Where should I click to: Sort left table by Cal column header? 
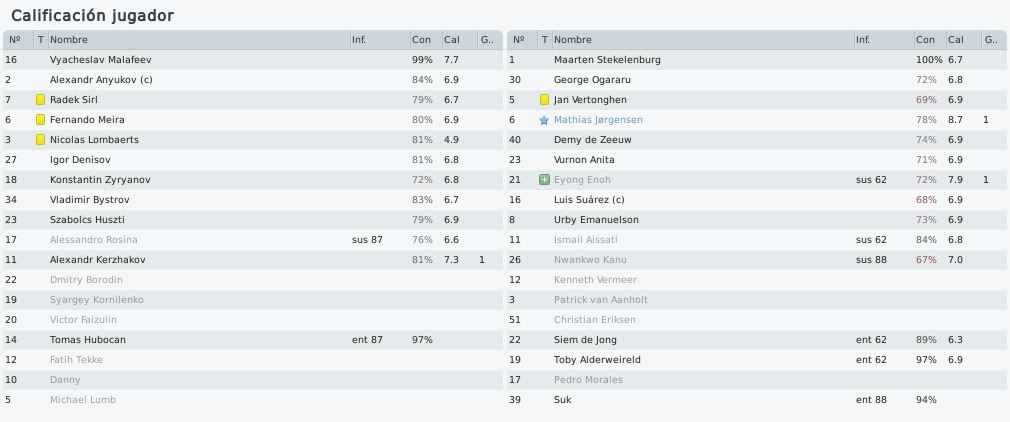(x=459, y=40)
